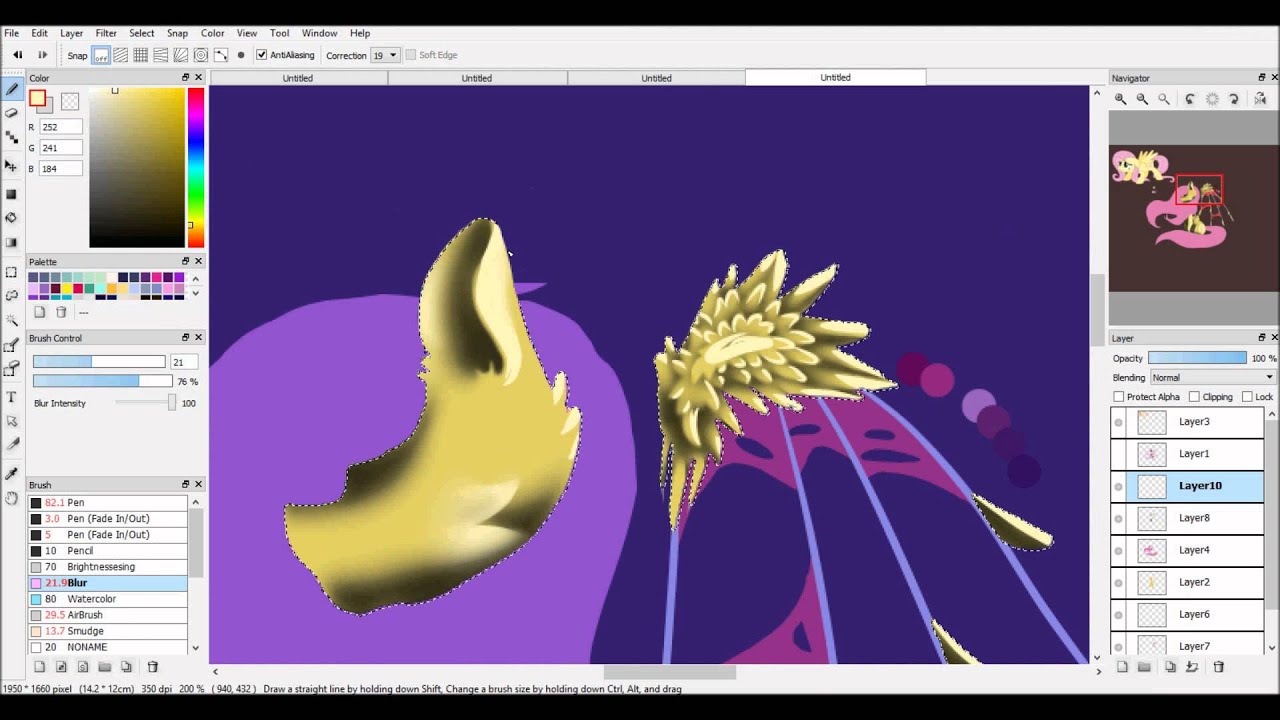The image size is (1280, 720).
Task: Select the Watercolor brush
Action: pyautogui.click(x=108, y=599)
